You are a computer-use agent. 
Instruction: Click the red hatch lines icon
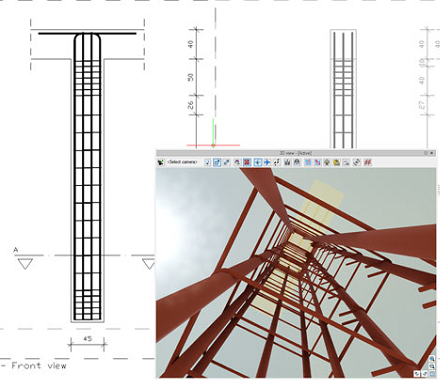coord(367,162)
